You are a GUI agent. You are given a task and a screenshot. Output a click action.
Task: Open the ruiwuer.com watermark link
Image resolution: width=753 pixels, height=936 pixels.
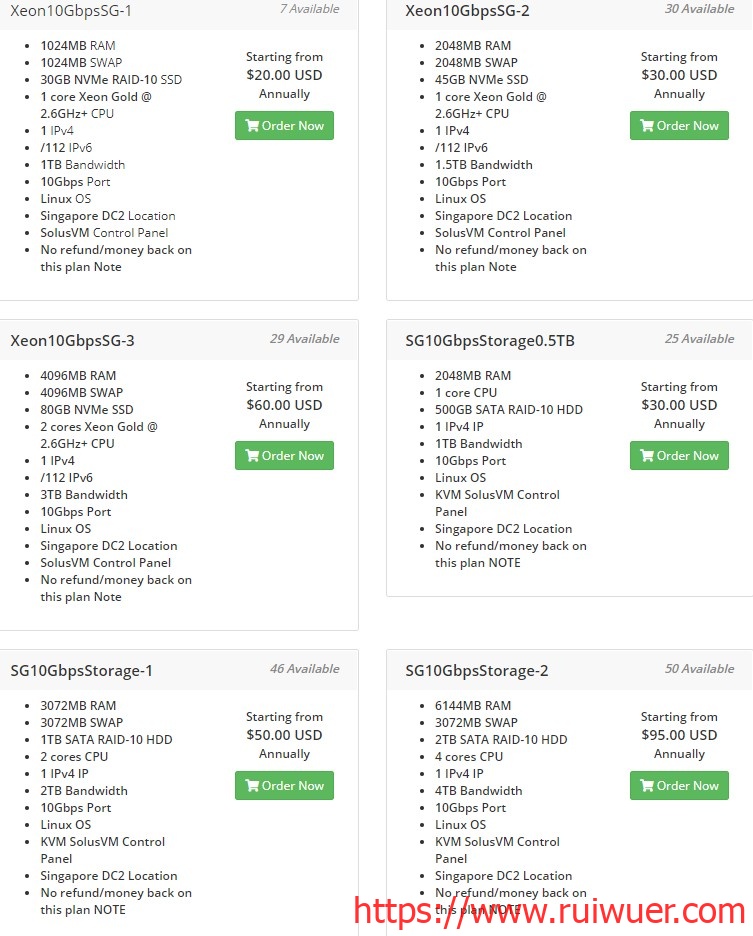[550, 911]
